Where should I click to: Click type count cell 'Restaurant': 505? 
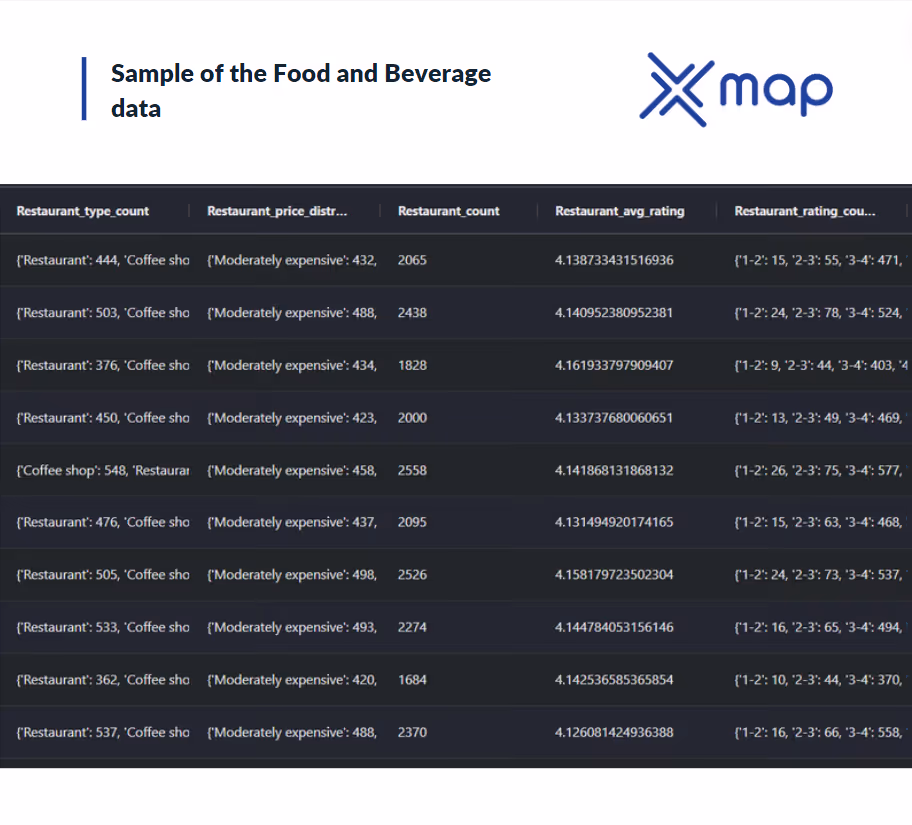(x=103, y=575)
